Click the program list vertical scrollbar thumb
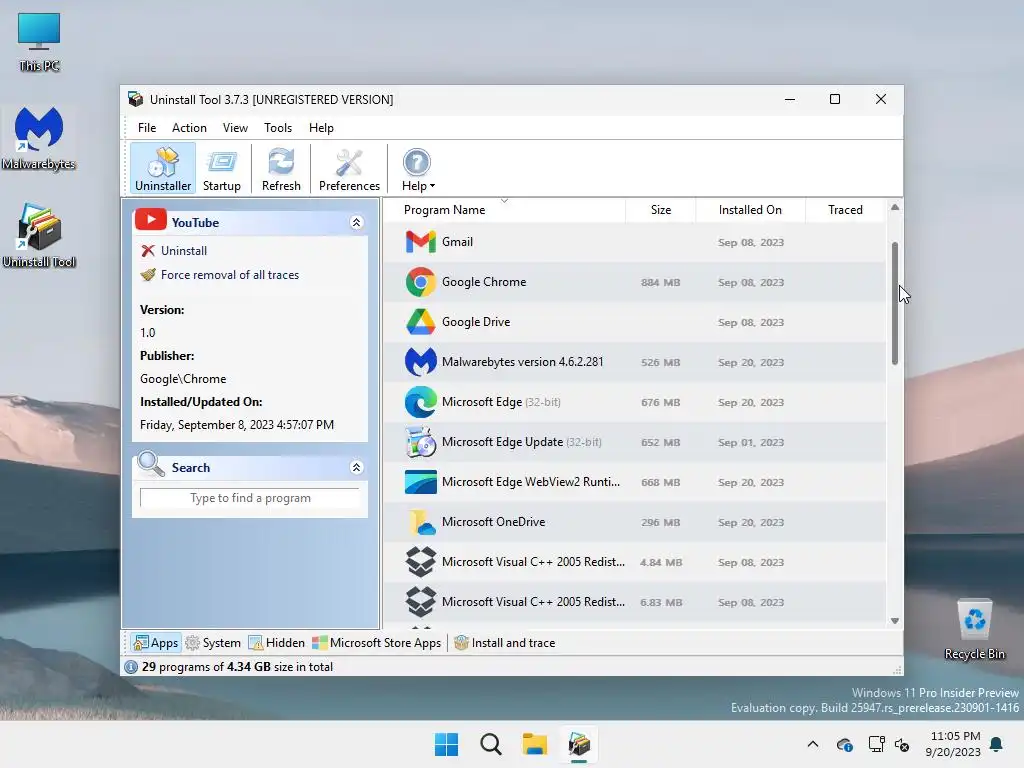1024x768 pixels. pyautogui.click(x=895, y=303)
